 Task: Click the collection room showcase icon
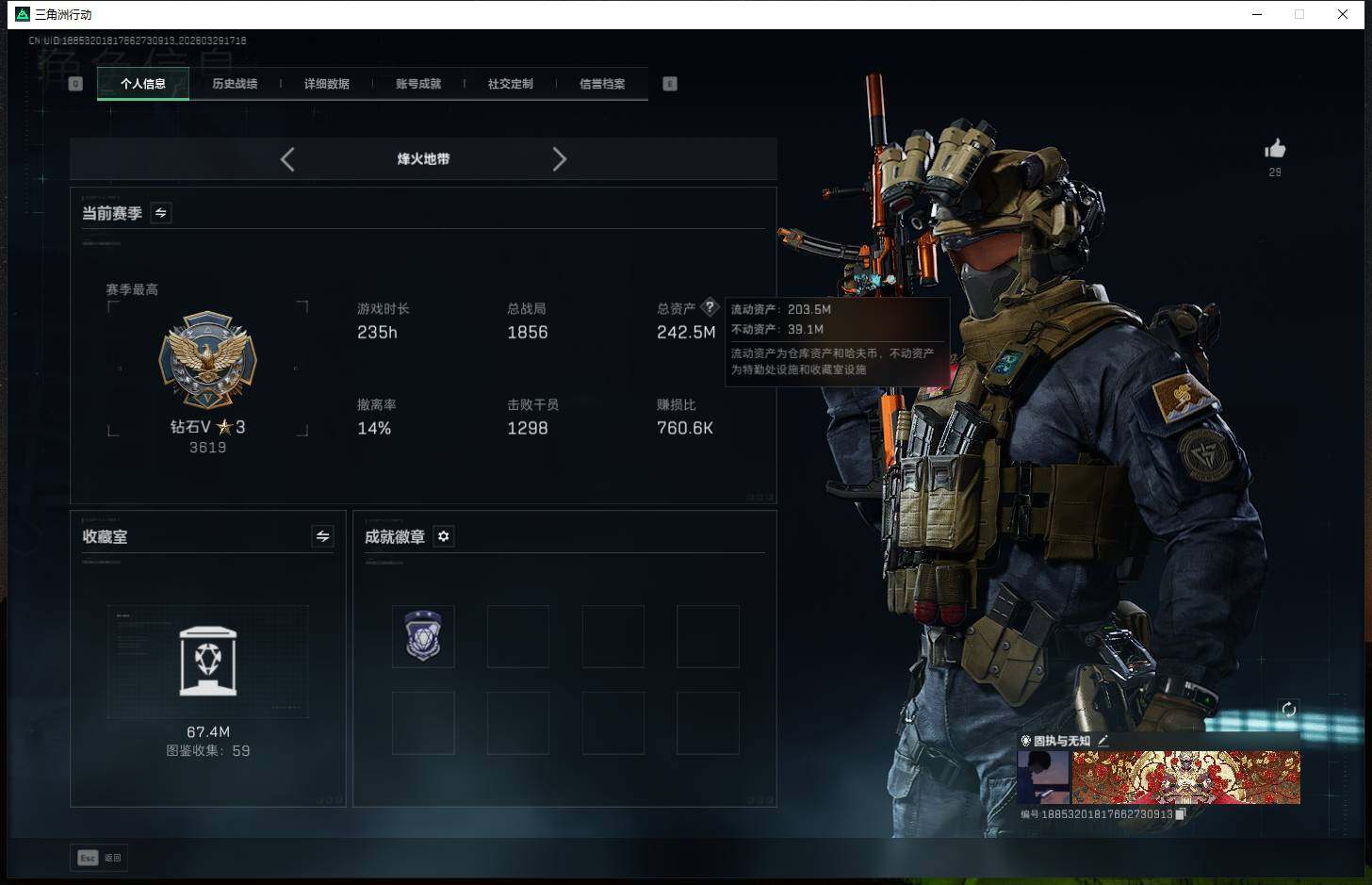point(207,661)
